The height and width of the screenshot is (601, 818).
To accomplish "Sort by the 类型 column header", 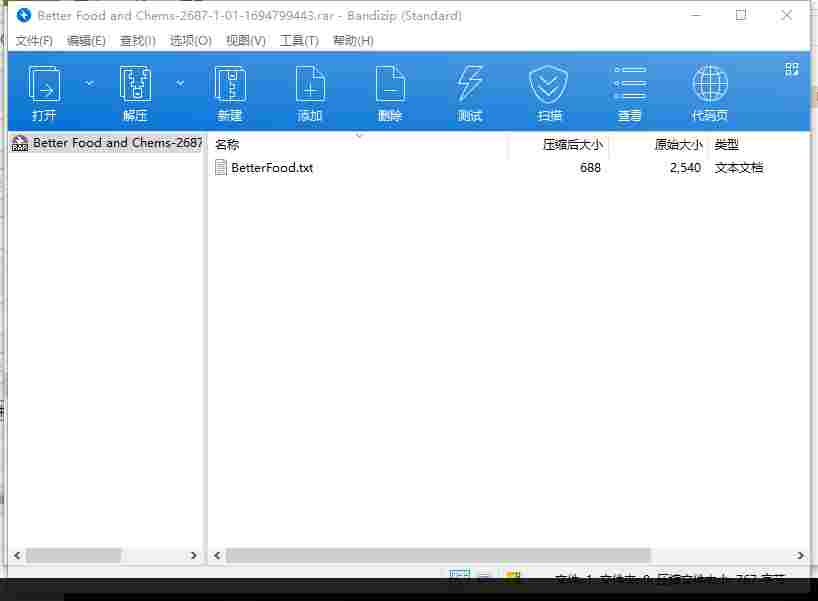I will [726, 145].
